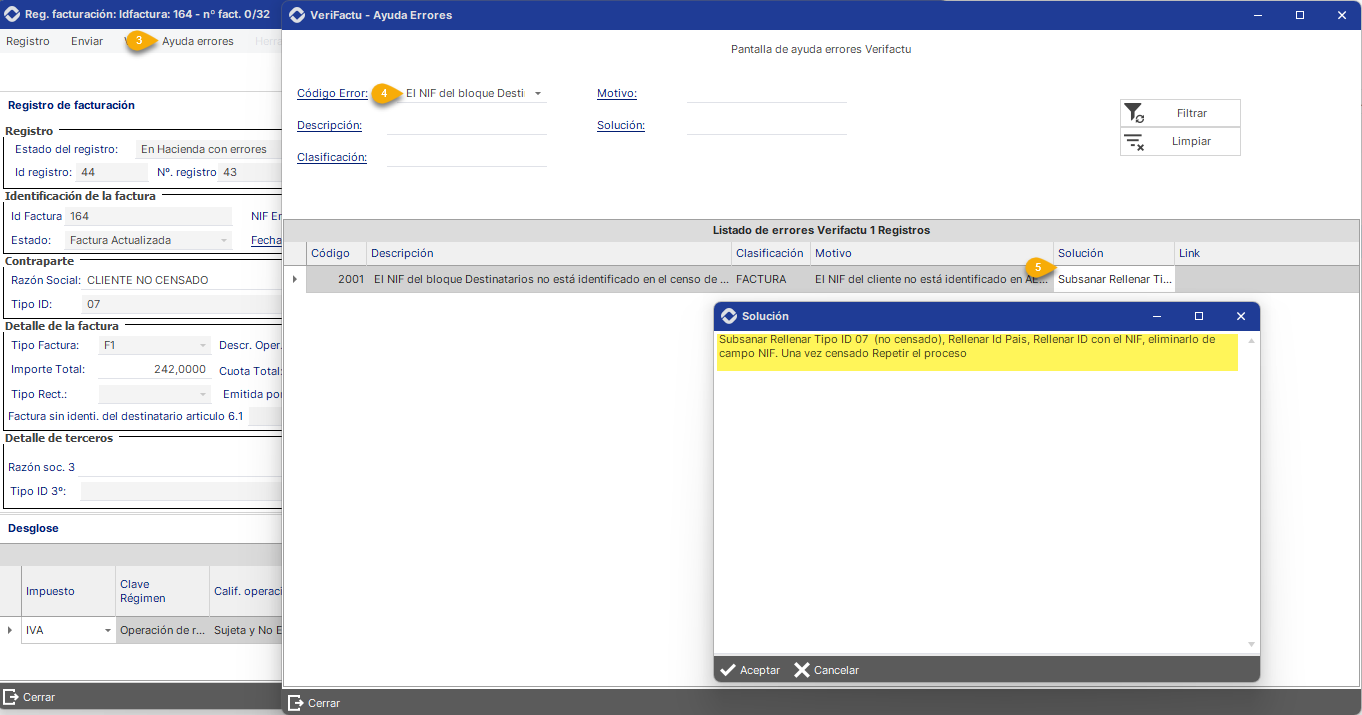Click the Aceptar checkmark in Solución dialog
This screenshot has width=1362, height=715.
pyautogui.click(x=728, y=670)
